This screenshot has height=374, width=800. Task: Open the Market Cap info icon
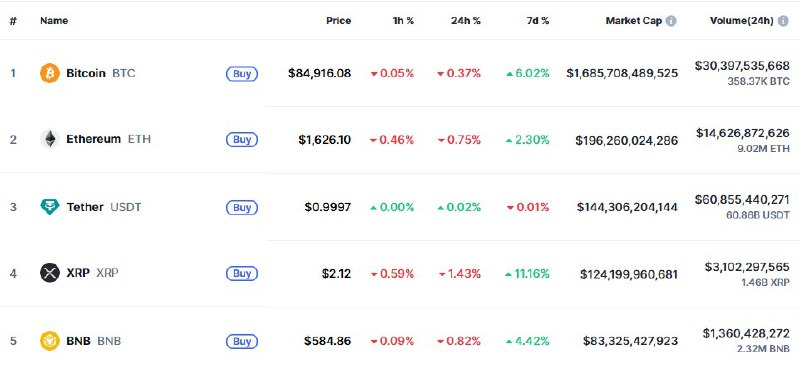pos(671,21)
